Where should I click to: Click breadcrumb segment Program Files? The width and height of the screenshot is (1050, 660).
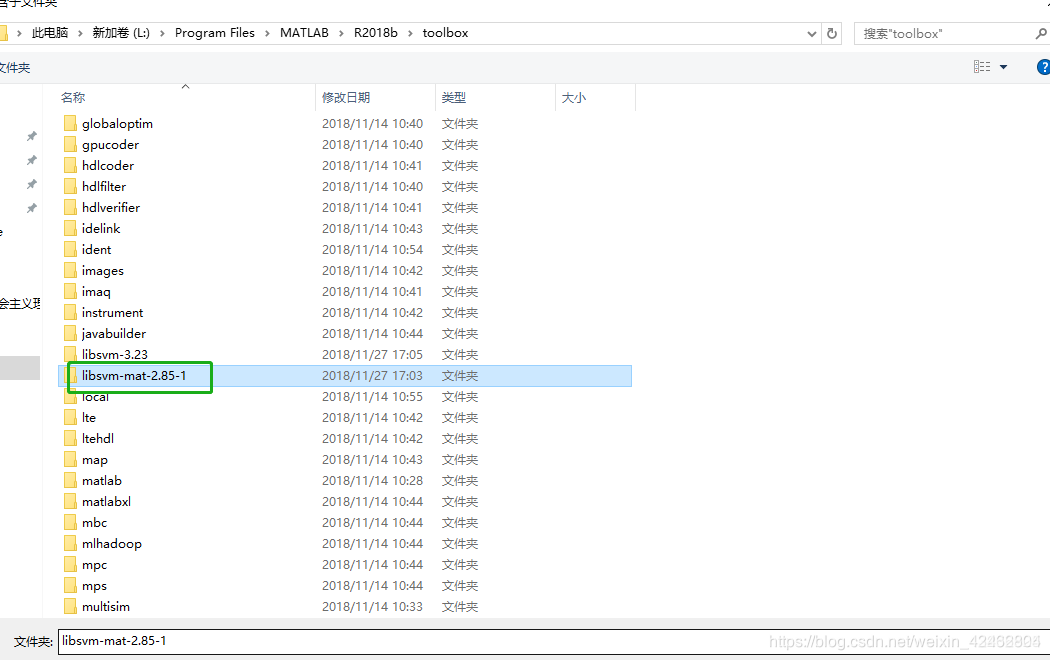pyautogui.click(x=215, y=33)
